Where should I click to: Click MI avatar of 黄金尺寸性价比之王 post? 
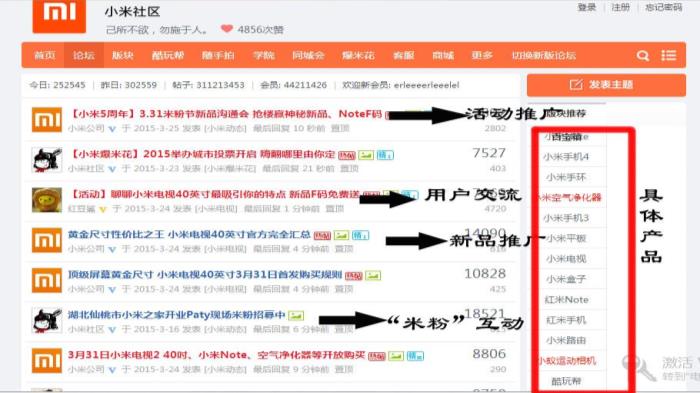click(47, 240)
